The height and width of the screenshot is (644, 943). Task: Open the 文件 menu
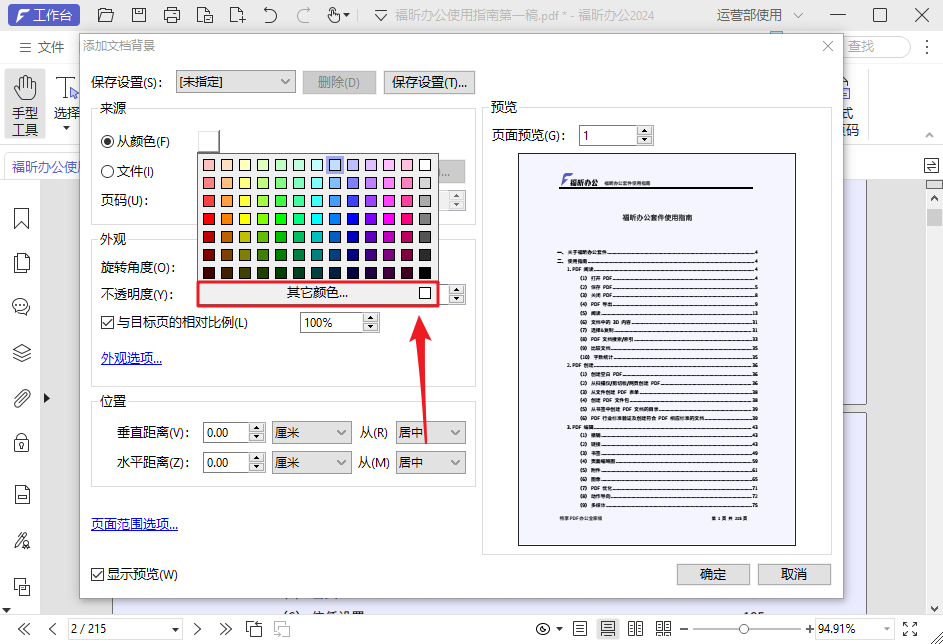coord(41,47)
